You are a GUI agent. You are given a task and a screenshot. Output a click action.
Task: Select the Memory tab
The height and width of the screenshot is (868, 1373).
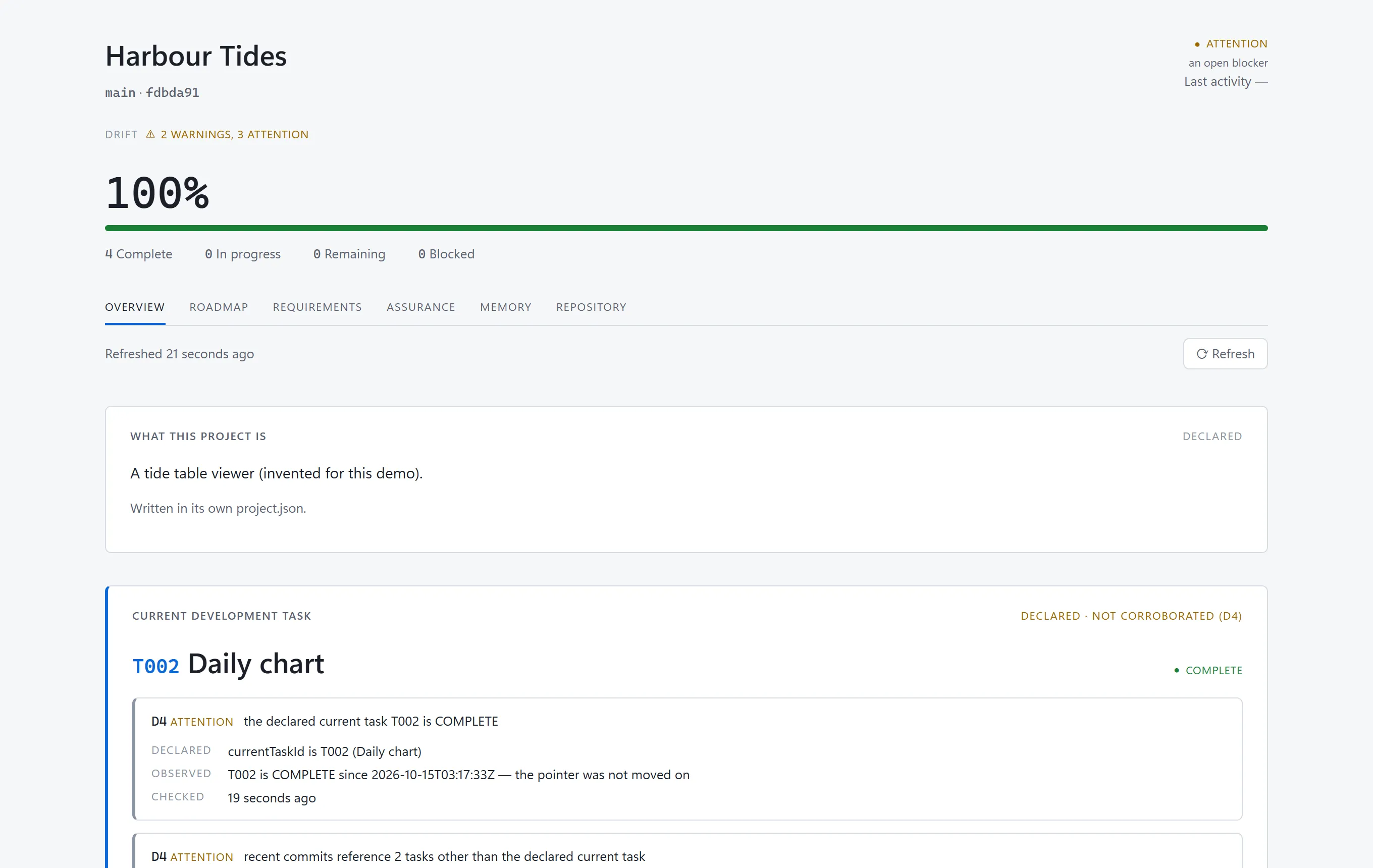(x=506, y=307)
